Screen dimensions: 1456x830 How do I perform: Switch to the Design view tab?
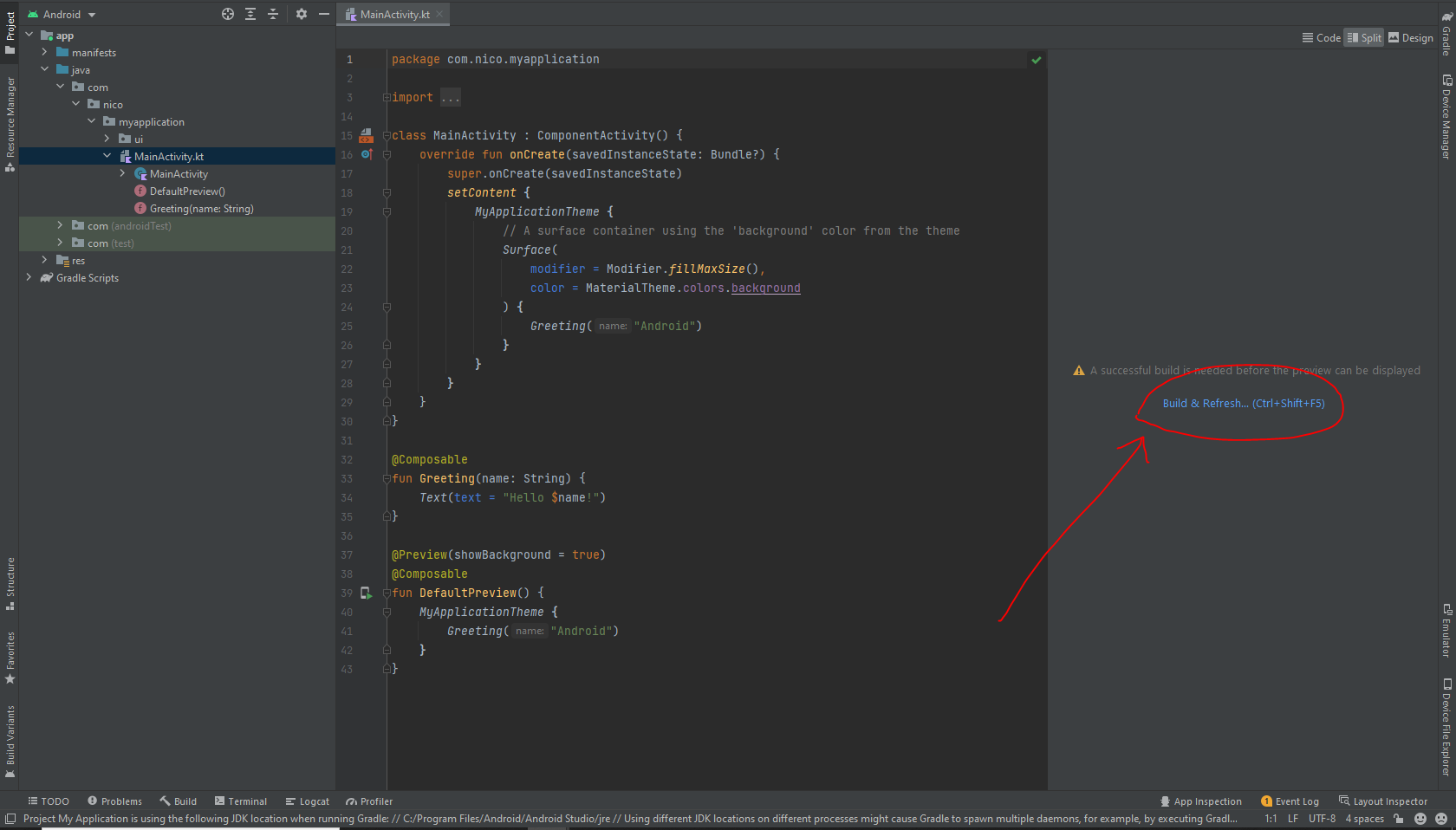1410,37
